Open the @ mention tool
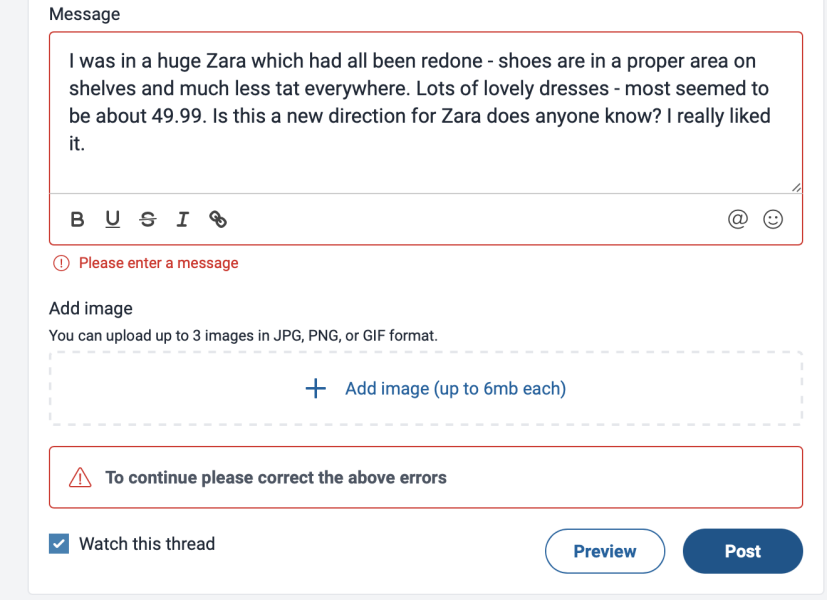Image resolution: width=827 pixels, height=600 pixels. 738,219
